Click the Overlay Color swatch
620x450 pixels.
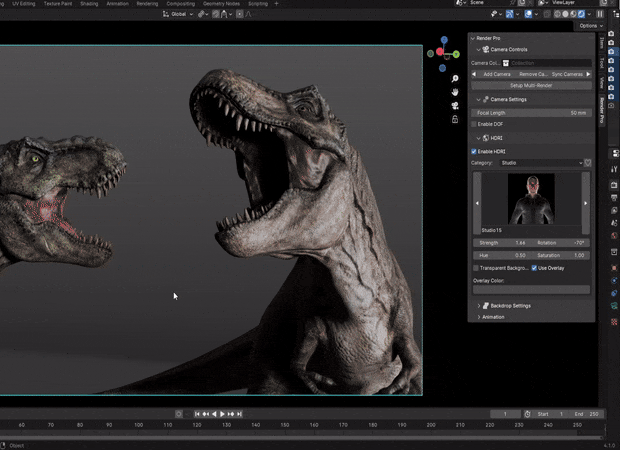(530, 290)
